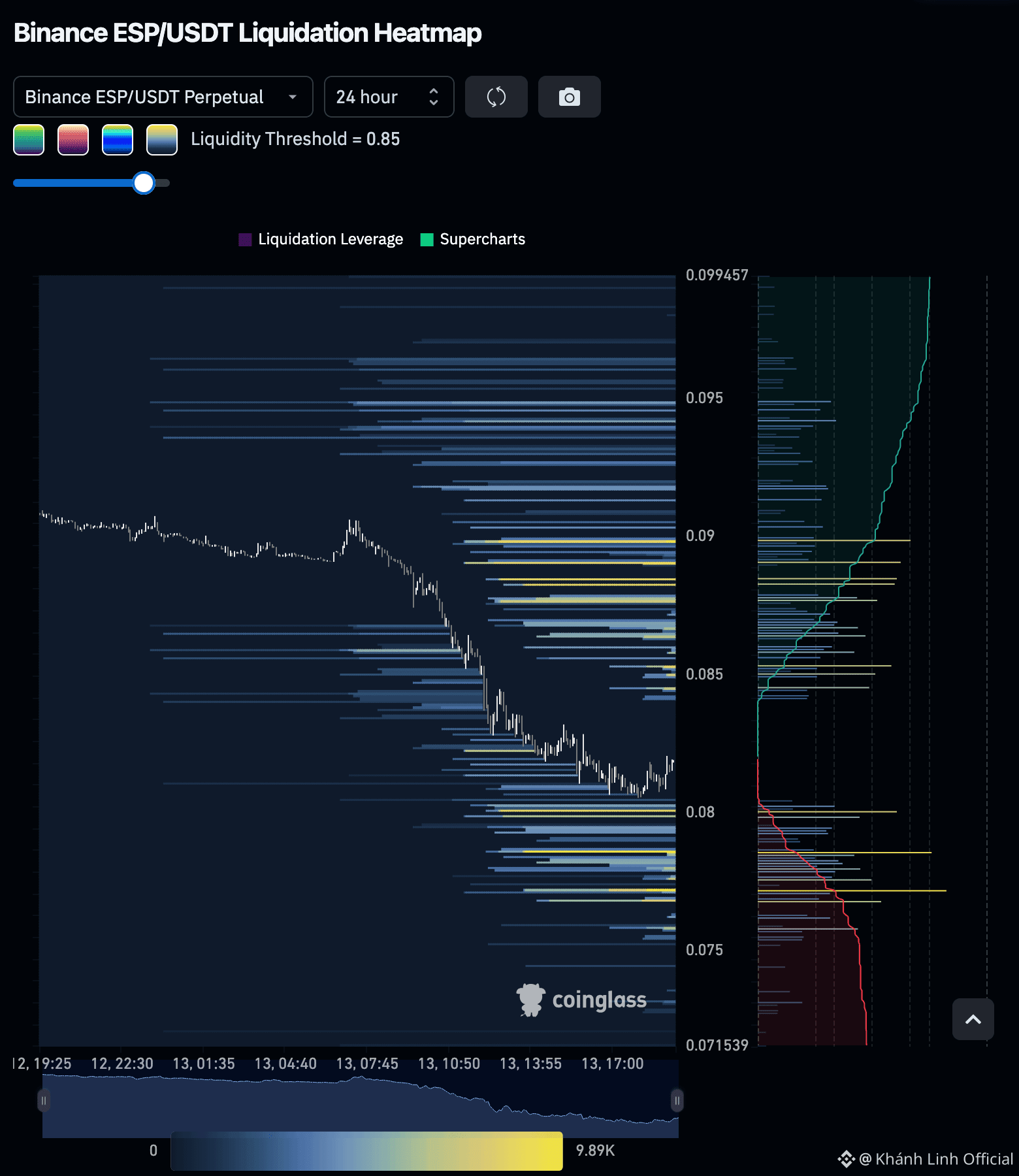Screen dimensions: 1019x1176
Task: Select the blue-green color scheme swatch
Action: (x=118, y=140)
